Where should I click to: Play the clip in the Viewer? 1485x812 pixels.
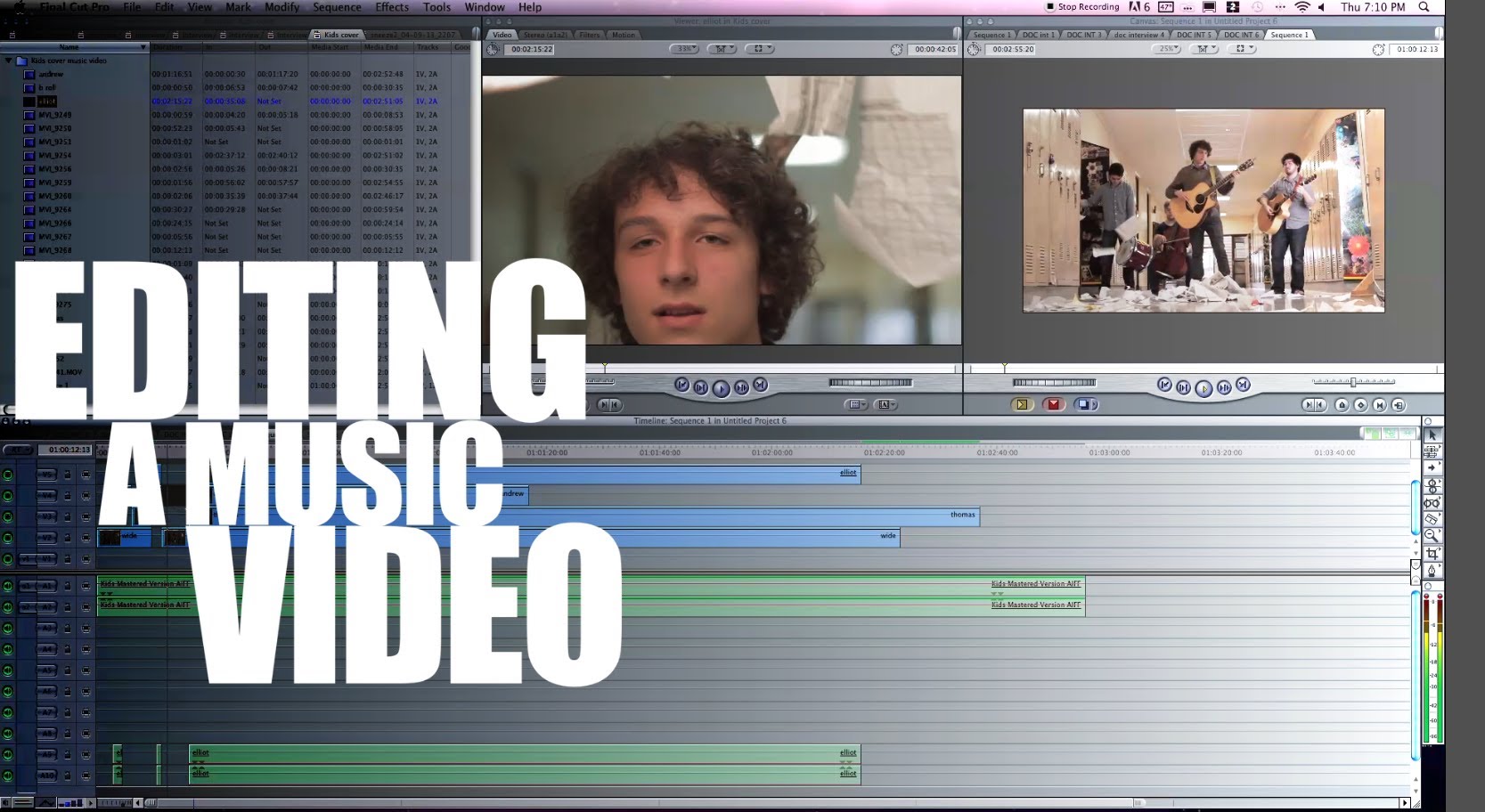[x=721, y=387]
